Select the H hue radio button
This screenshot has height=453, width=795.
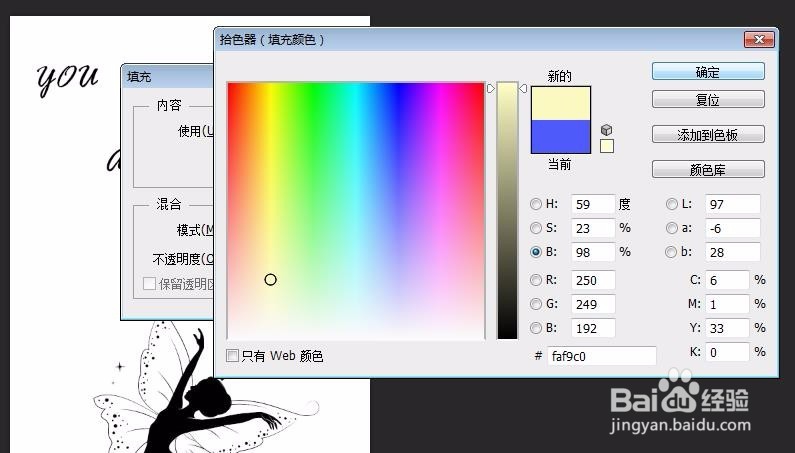click(535, 204)
